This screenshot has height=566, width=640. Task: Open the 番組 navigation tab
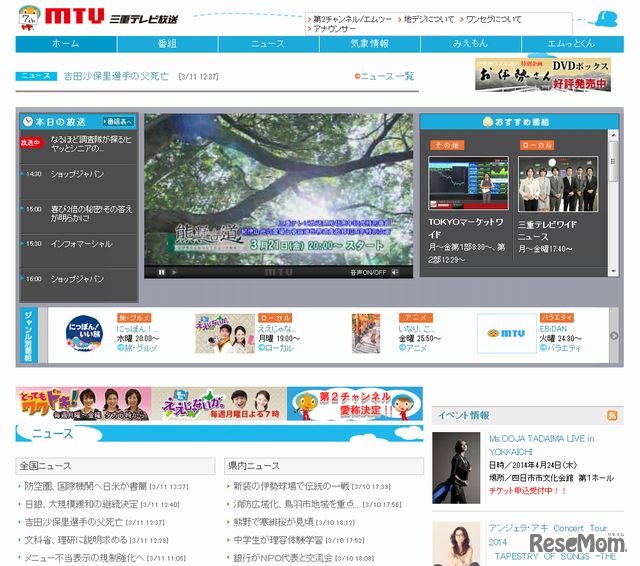tap(167, 44)
